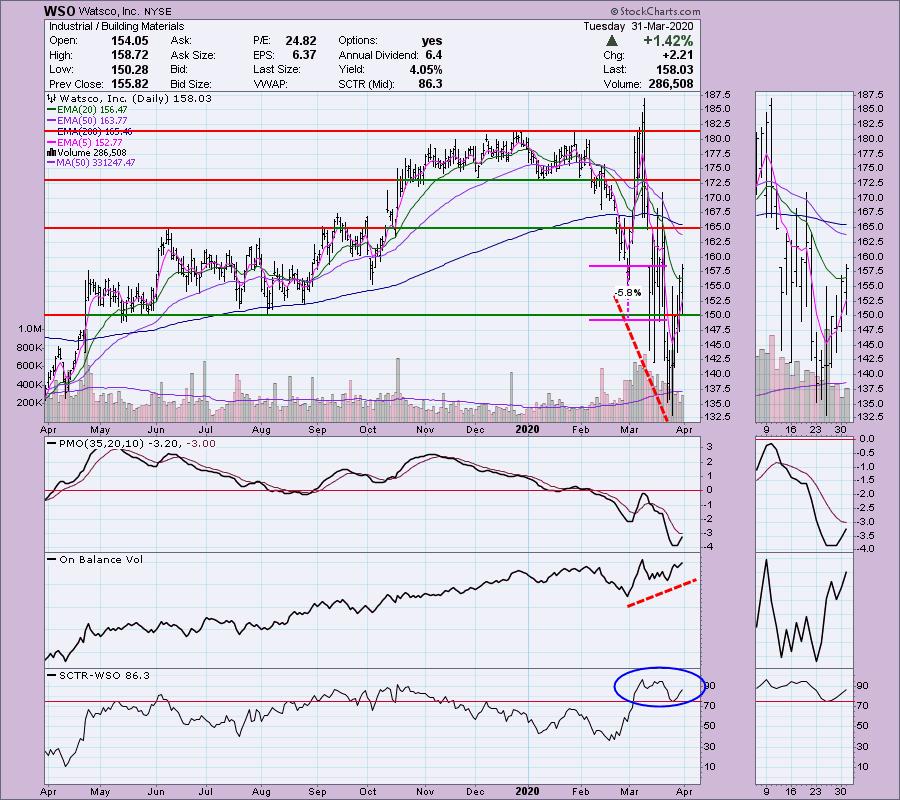Viewport: 900px width, 800px height.
Task: Click the 'On Balance Vol' indicator label
Action: 101,560
